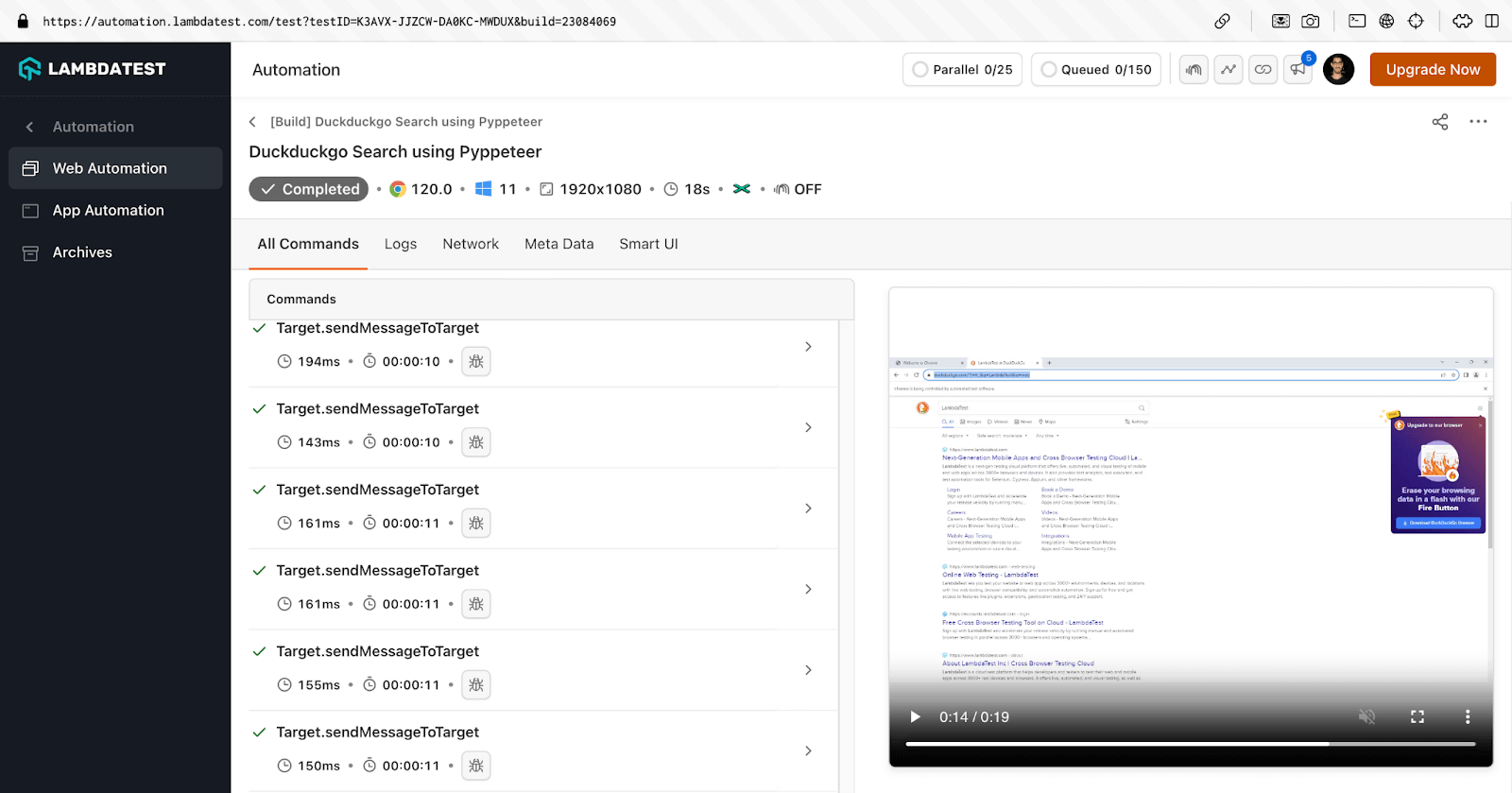The width and height of the screenshot is (1512, 793).
Task: Play the test recording video
Action: pyautogui.click(x=915, y=716)
